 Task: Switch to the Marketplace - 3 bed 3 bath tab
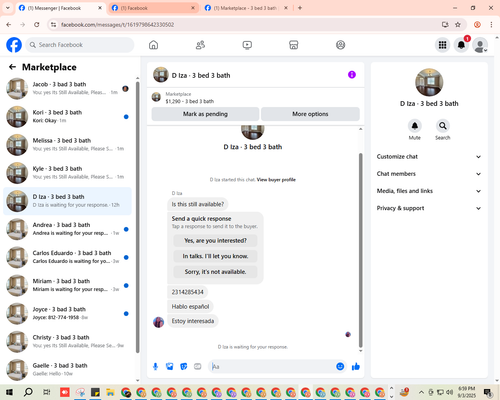246,8
